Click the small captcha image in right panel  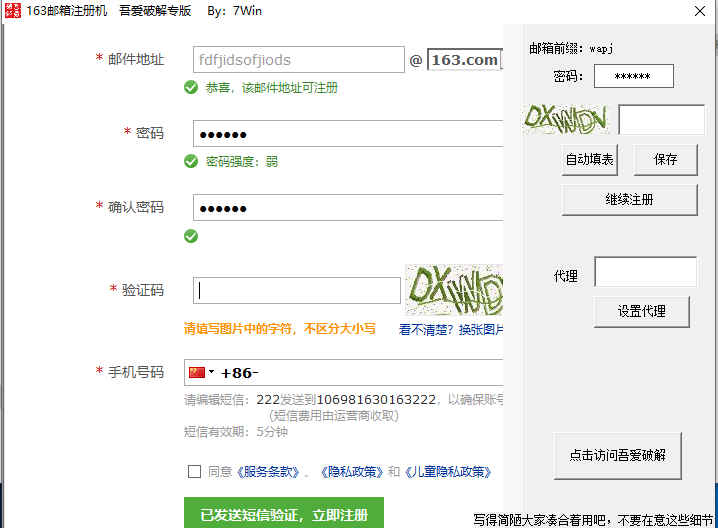(566, 119)
